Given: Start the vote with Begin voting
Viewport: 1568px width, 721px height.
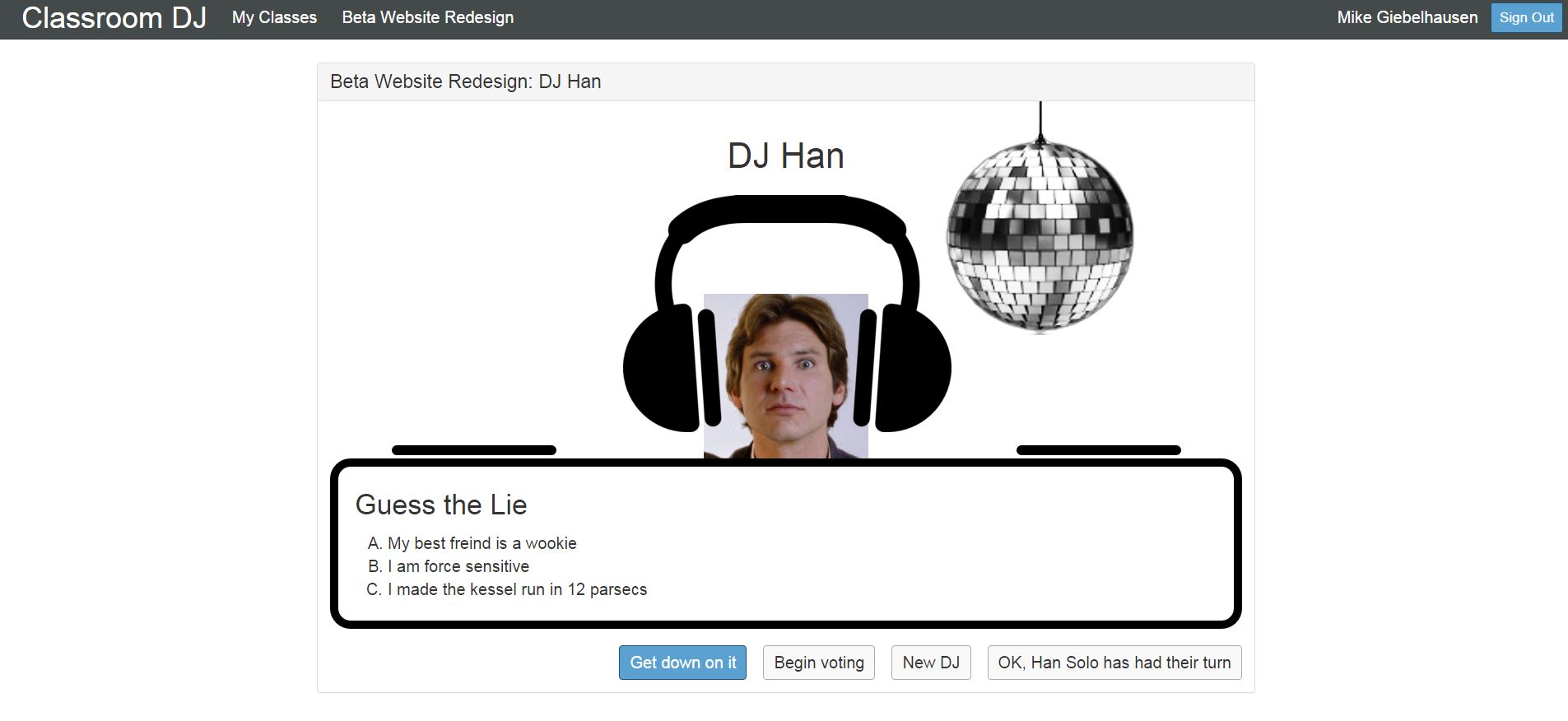Looking at the screenshot, I should point(818,663).
